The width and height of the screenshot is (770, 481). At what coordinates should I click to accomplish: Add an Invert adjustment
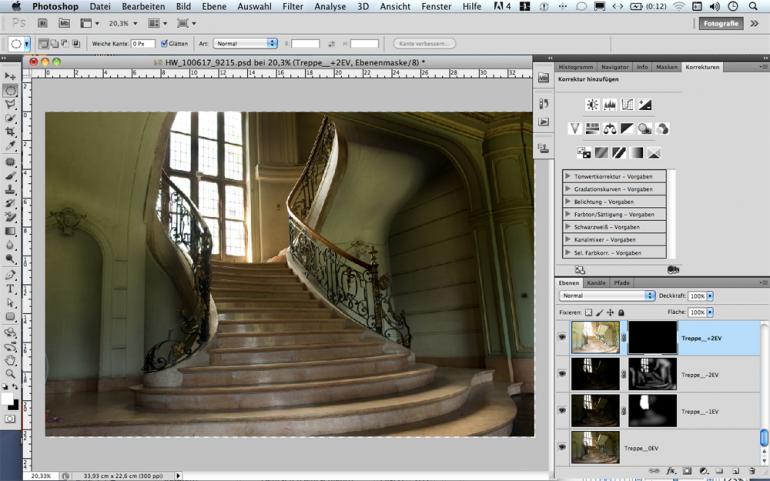pos(584,153)
